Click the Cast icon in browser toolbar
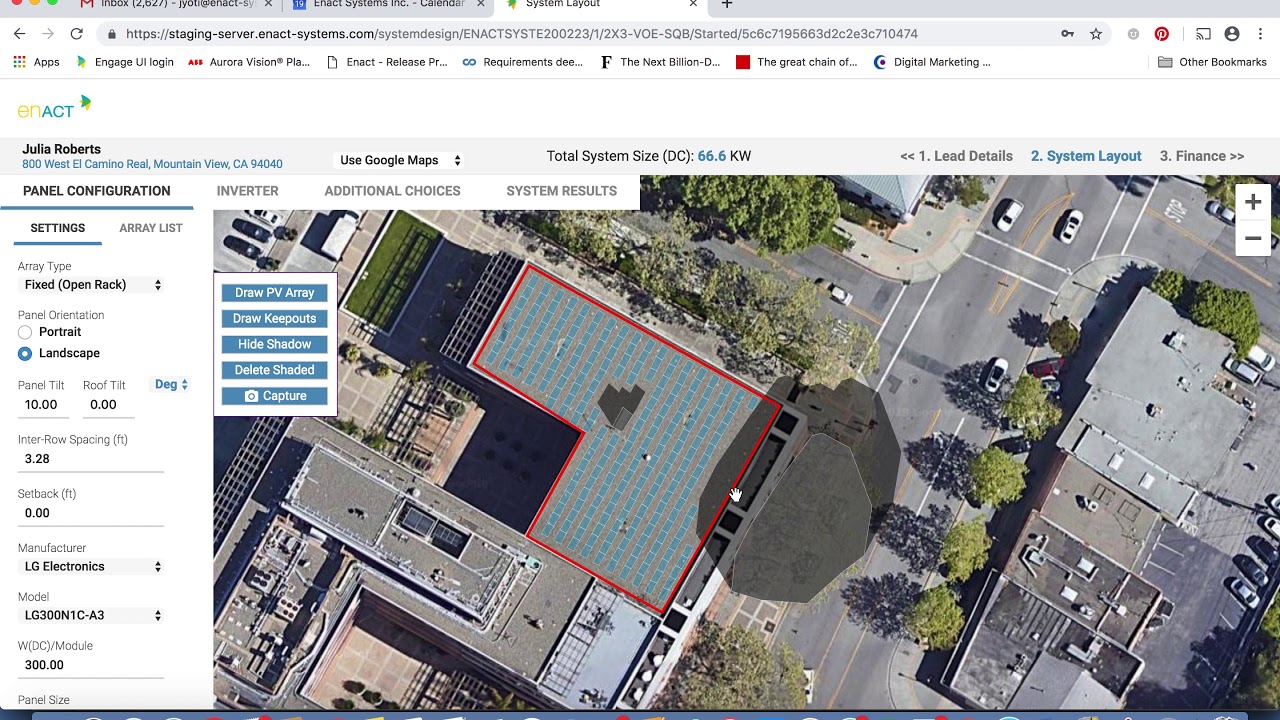Screen dimensions: 1280x720 (1203, 34)
